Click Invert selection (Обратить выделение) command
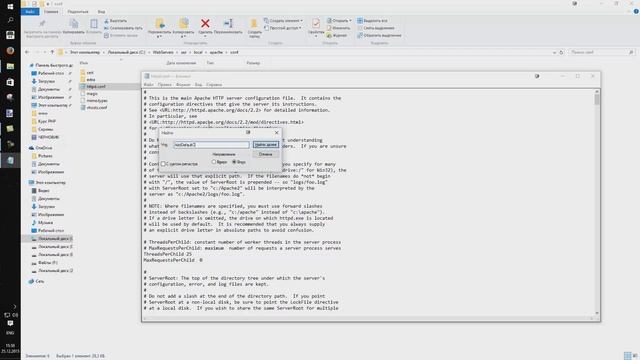640x360 pixels. pos(379,36)
